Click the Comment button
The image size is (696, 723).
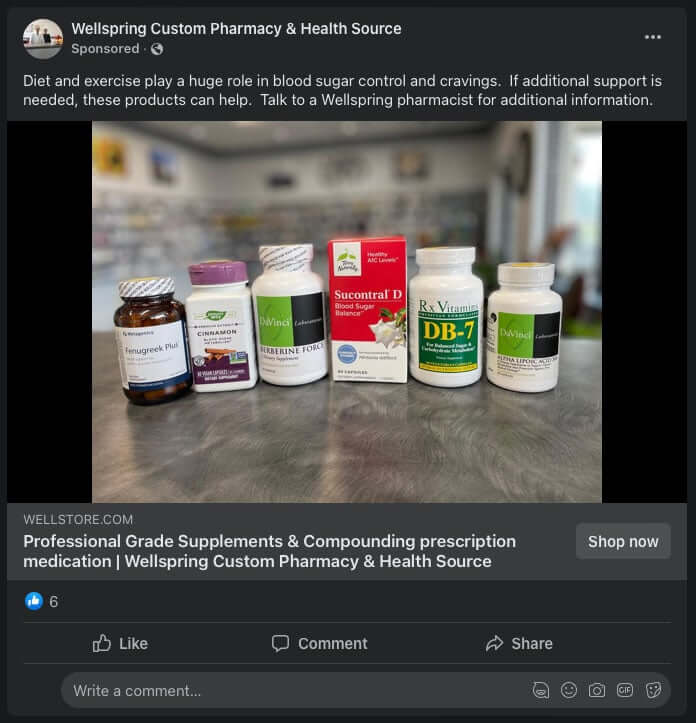[x=320, y=643]
